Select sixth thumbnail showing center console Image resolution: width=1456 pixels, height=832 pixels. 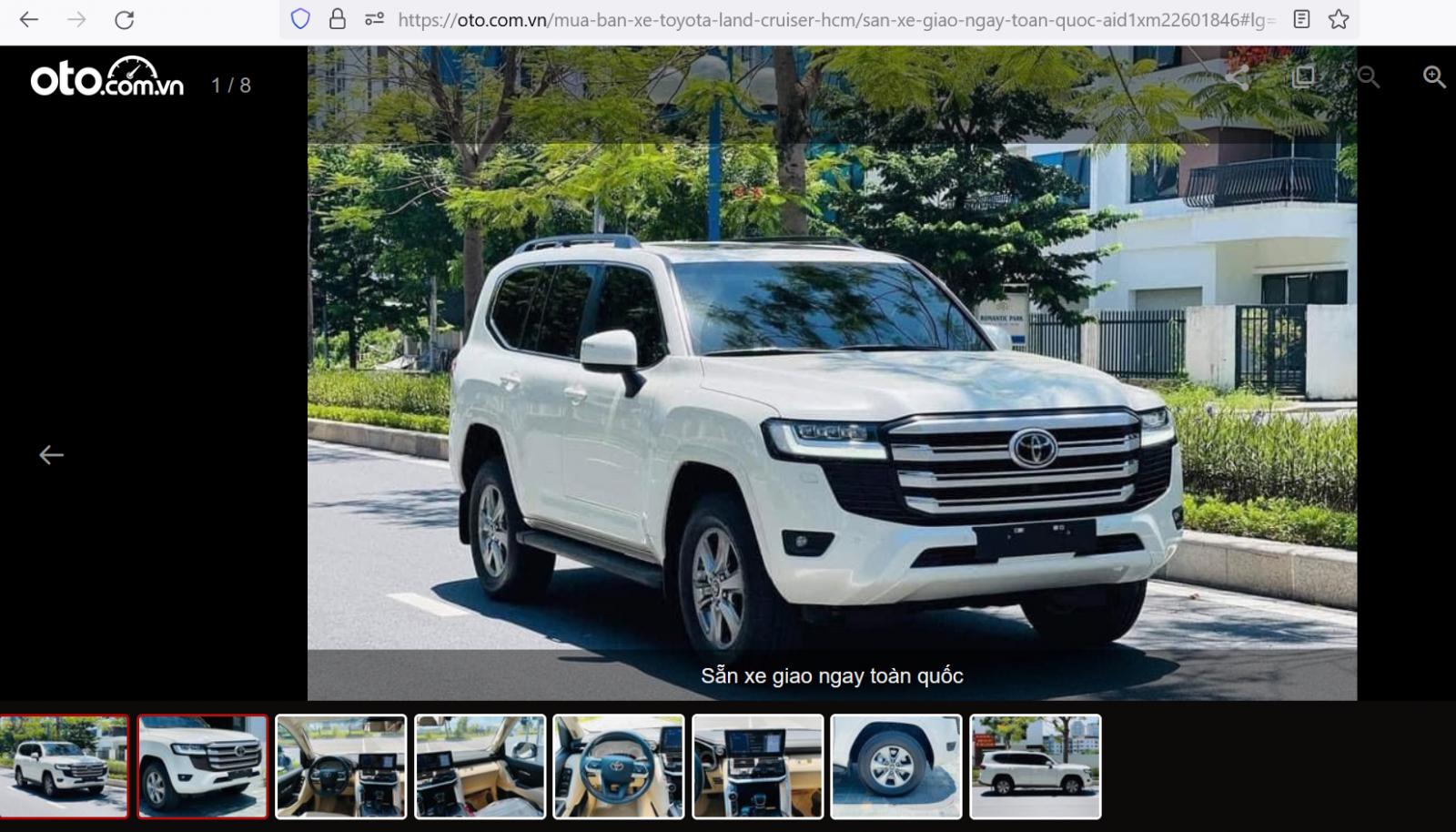758,766
